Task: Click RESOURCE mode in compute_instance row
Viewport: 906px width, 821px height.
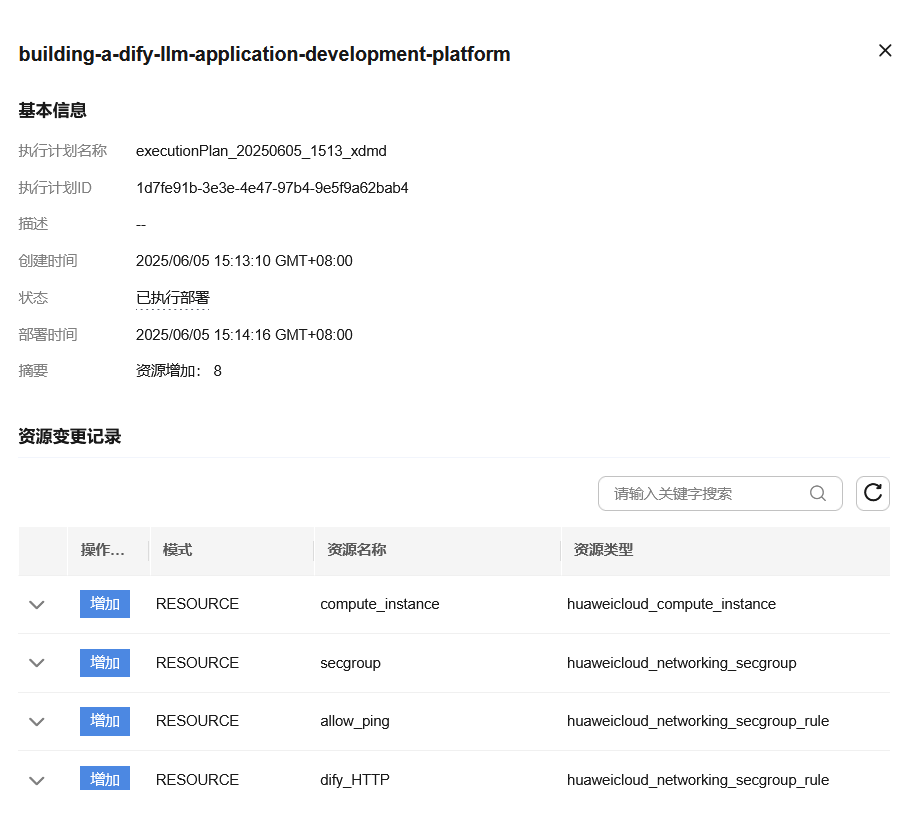Action: tap(197, 604)
